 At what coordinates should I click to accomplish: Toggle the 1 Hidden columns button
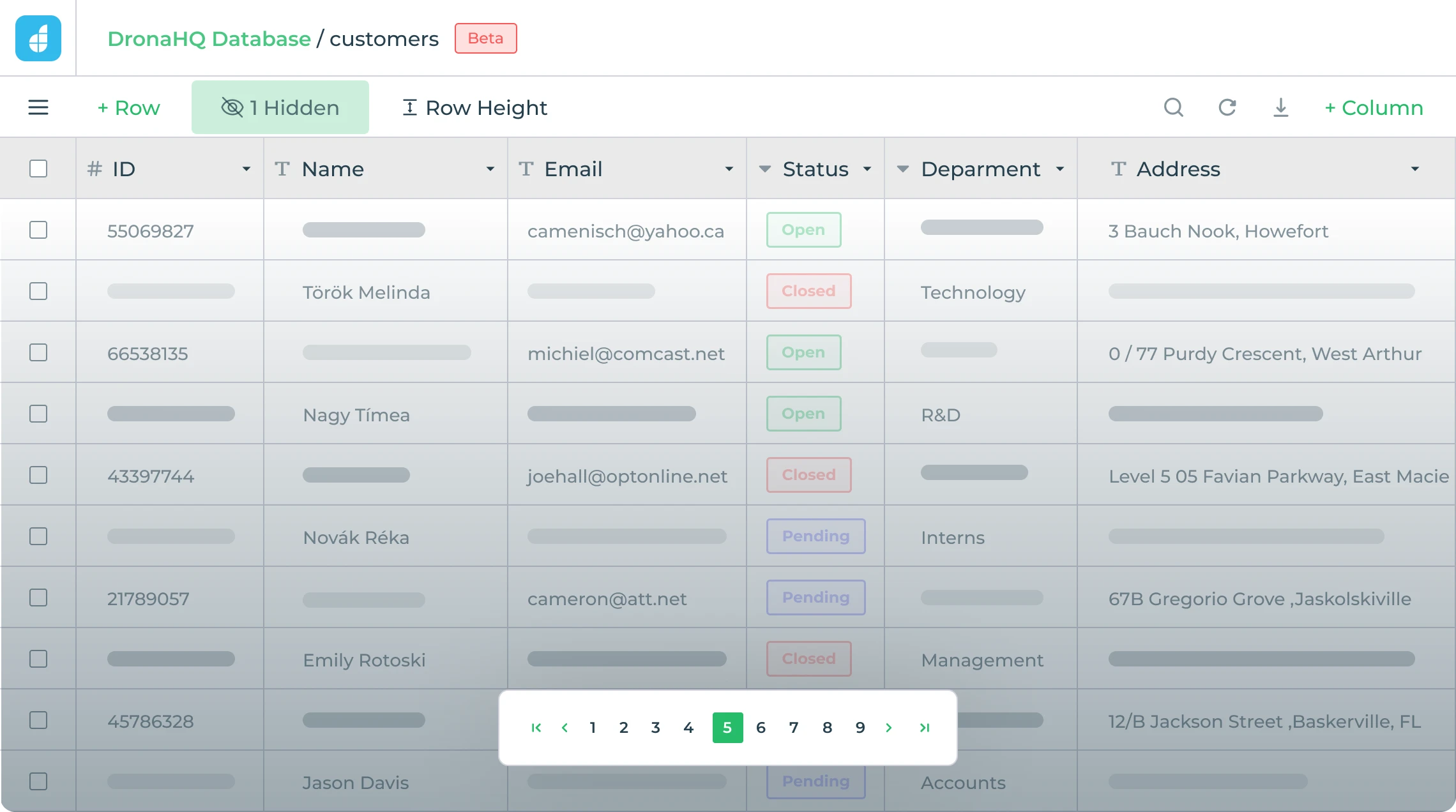click(x=280, y=107)
